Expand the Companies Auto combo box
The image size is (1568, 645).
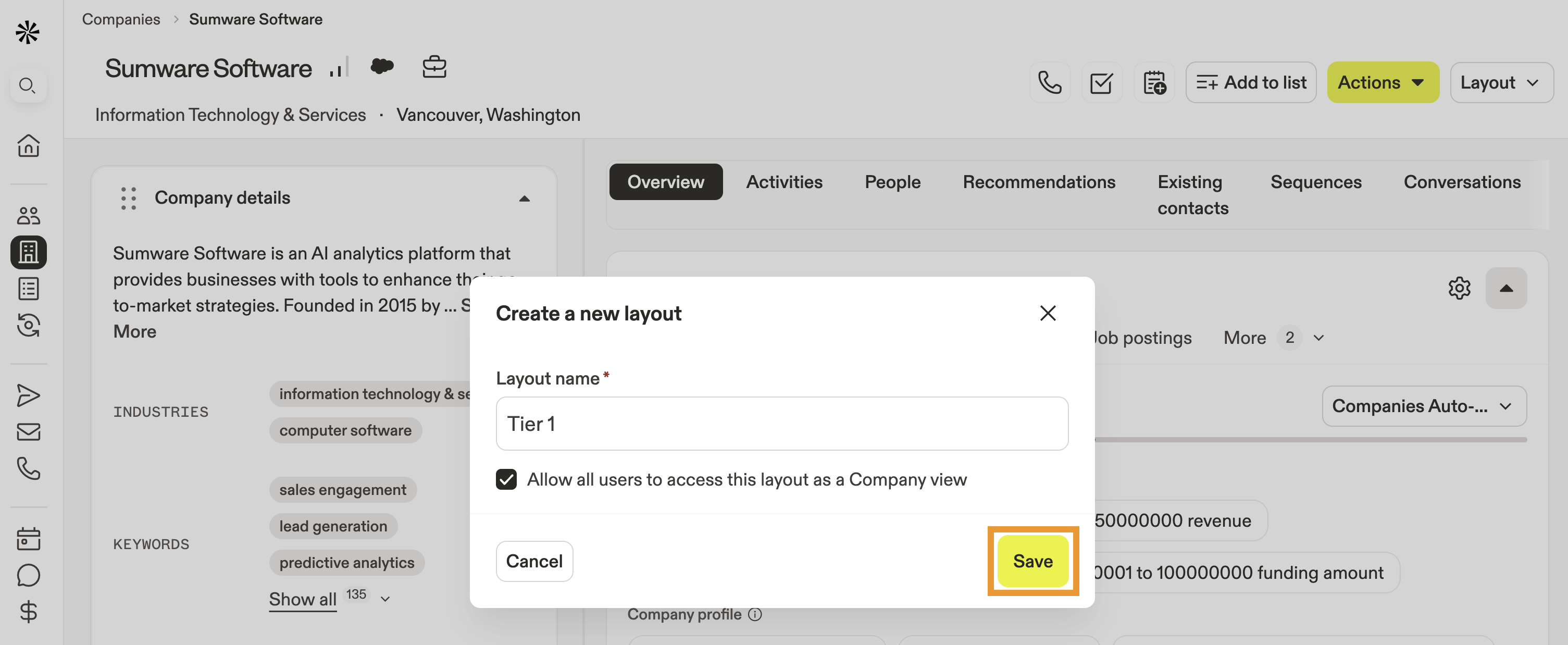point(1423,406)
